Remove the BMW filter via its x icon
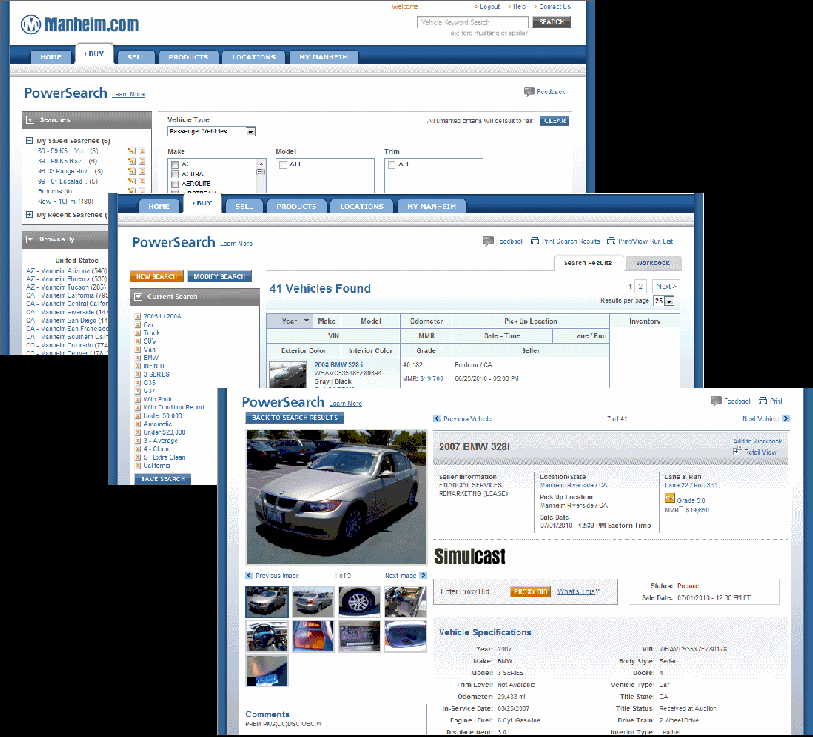The width and height of the screenshot is (813, 737). pos(138,358)
